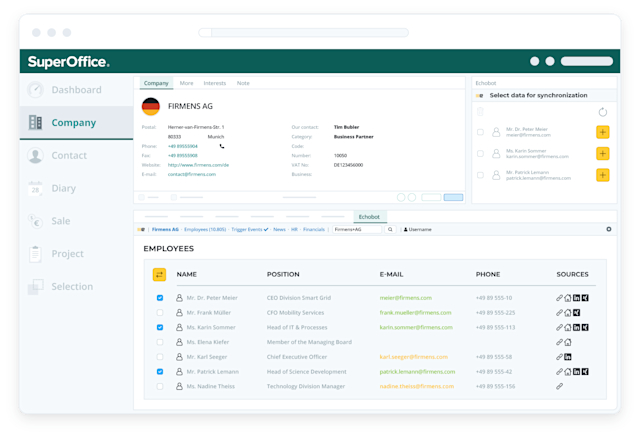Click the Contact person icon
Image resolution: width=640 pixels, height=438 pixels.
coord(36,156)
